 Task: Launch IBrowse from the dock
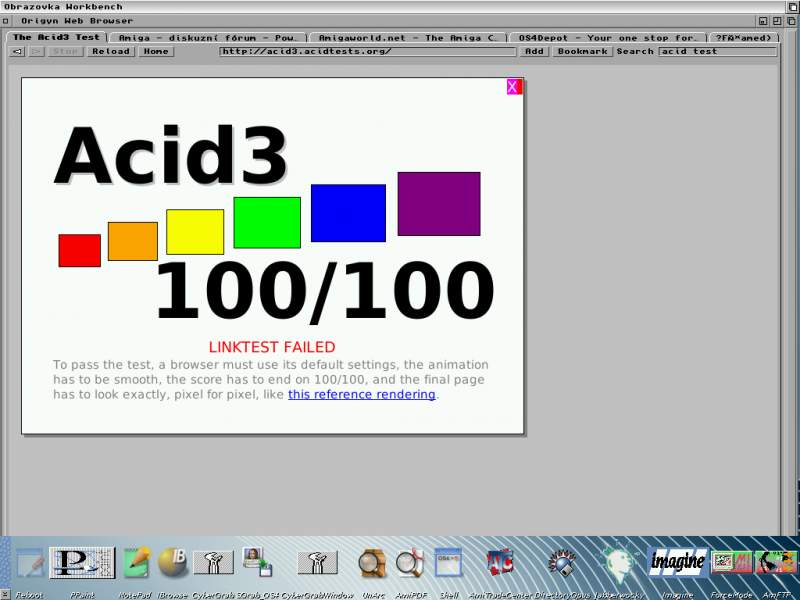click(x=173, y=563)
